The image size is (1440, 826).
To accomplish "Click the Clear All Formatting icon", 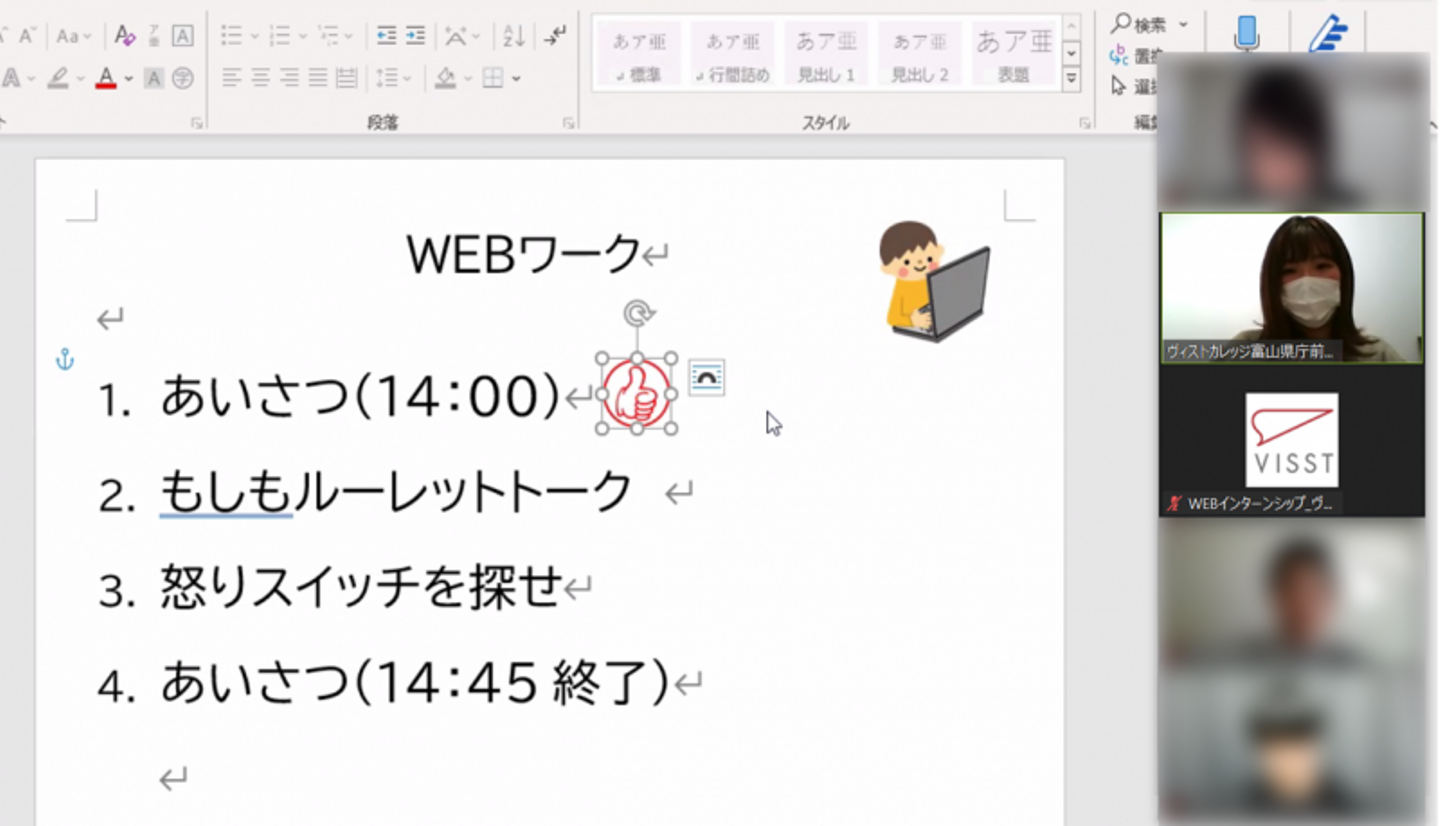I will tap(124, 36).
